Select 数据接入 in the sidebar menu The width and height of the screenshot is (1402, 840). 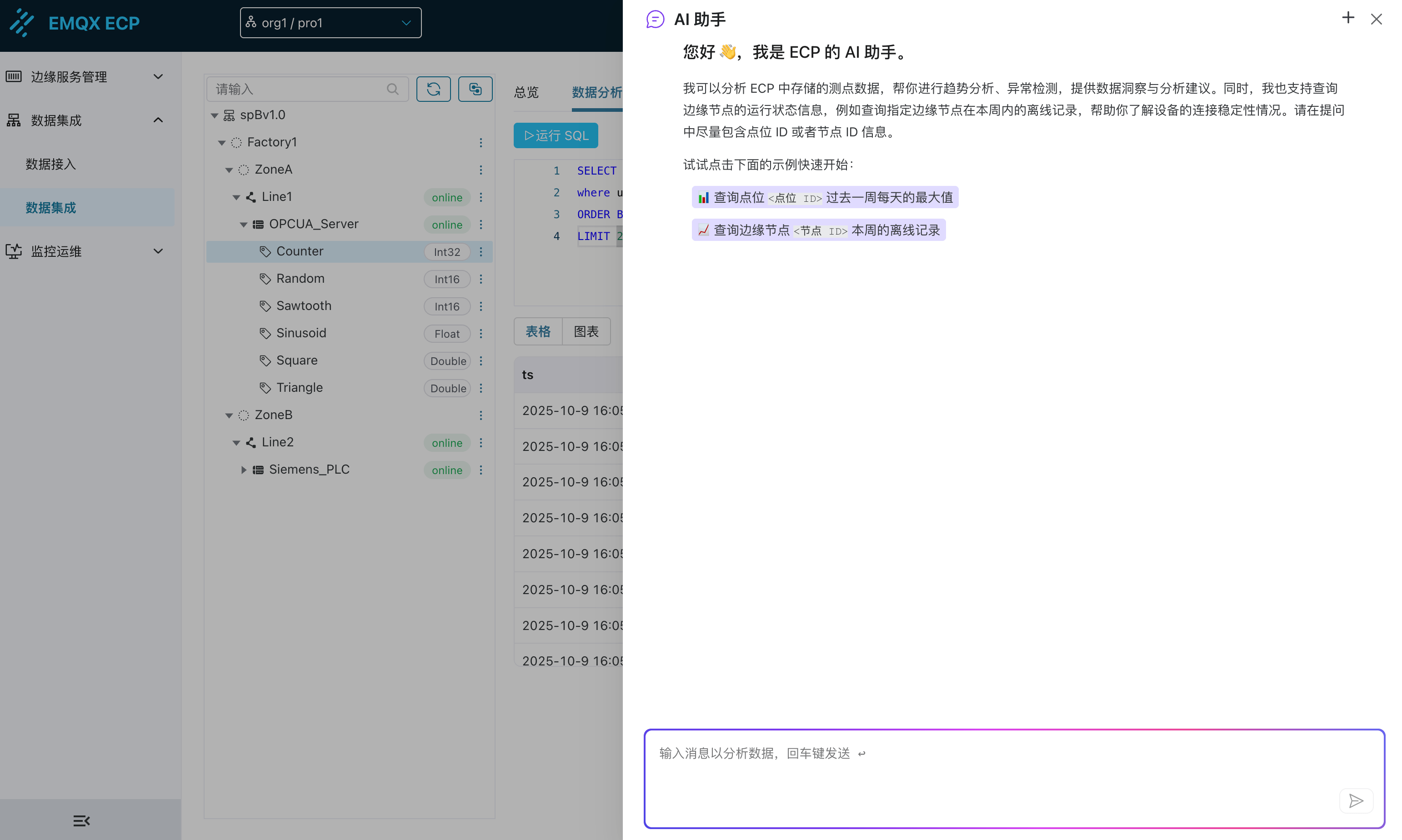click(51, 164)
